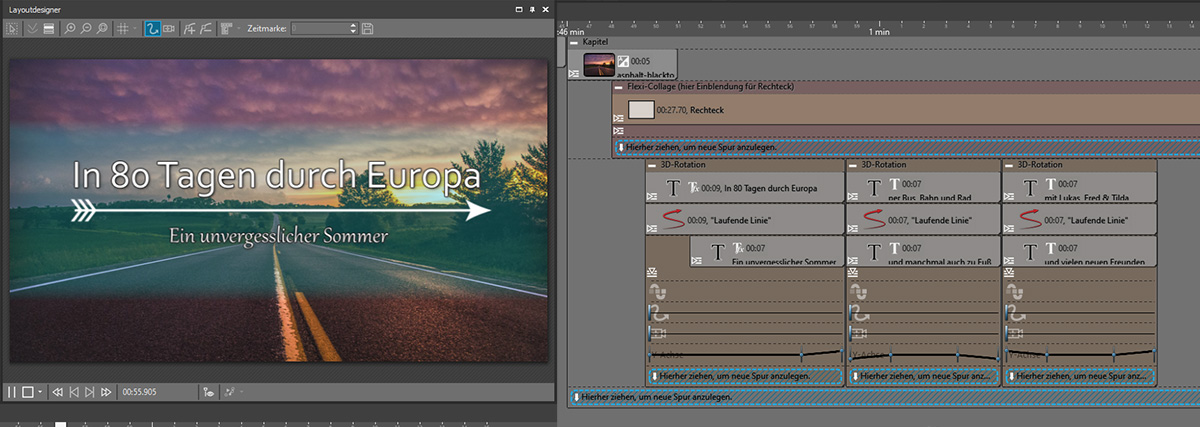Toggle the camera pan mode button
The image size is (1200, 427).
[x=170, y=29]
